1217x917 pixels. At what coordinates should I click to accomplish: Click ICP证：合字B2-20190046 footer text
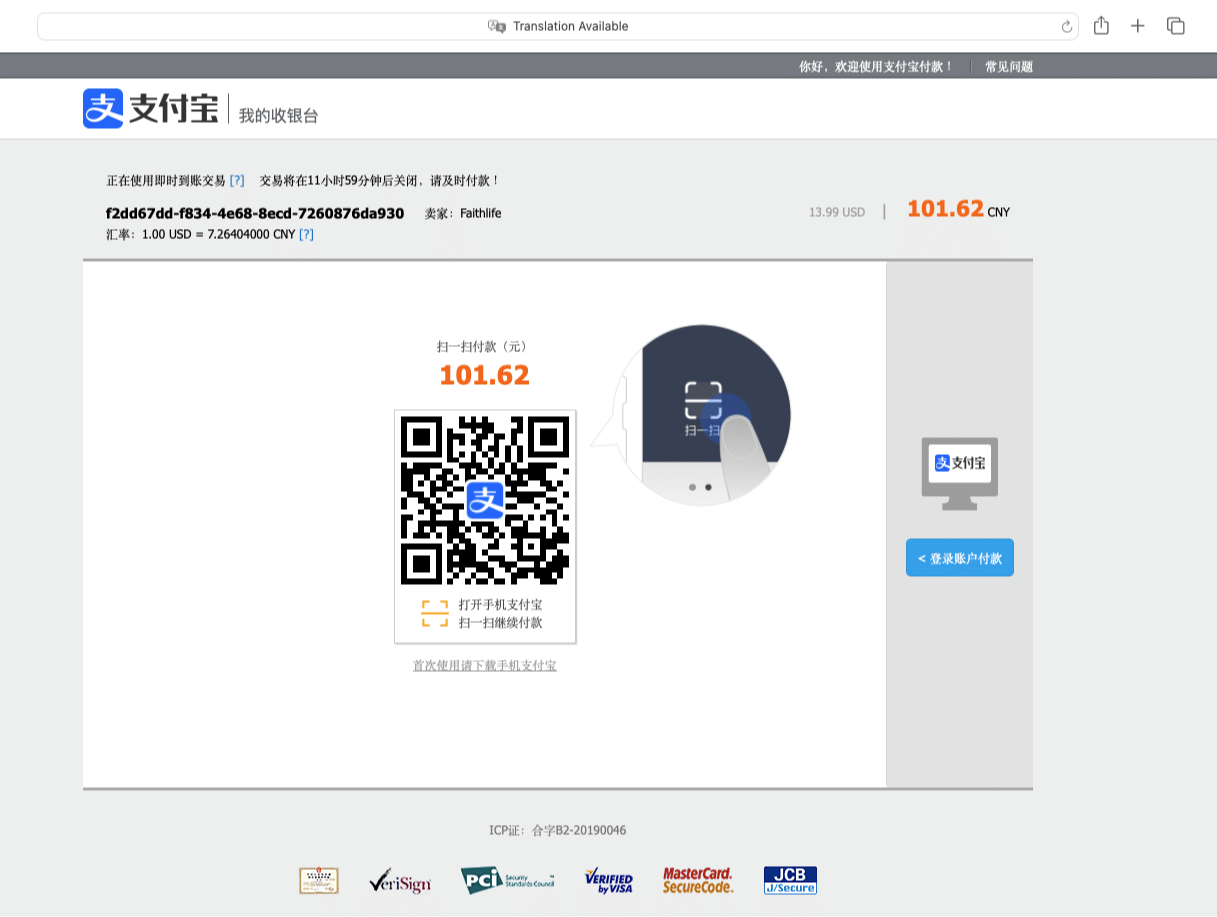point(558,830)
